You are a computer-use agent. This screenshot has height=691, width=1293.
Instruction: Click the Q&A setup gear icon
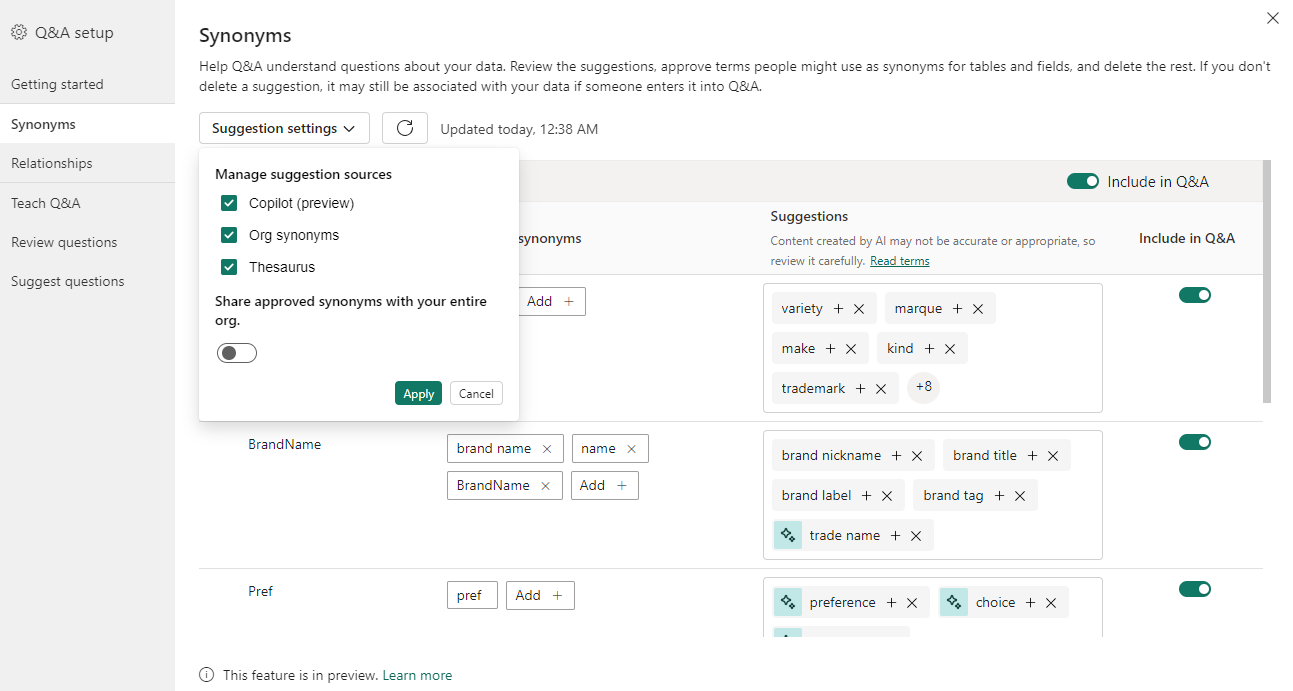pos(18,32)
